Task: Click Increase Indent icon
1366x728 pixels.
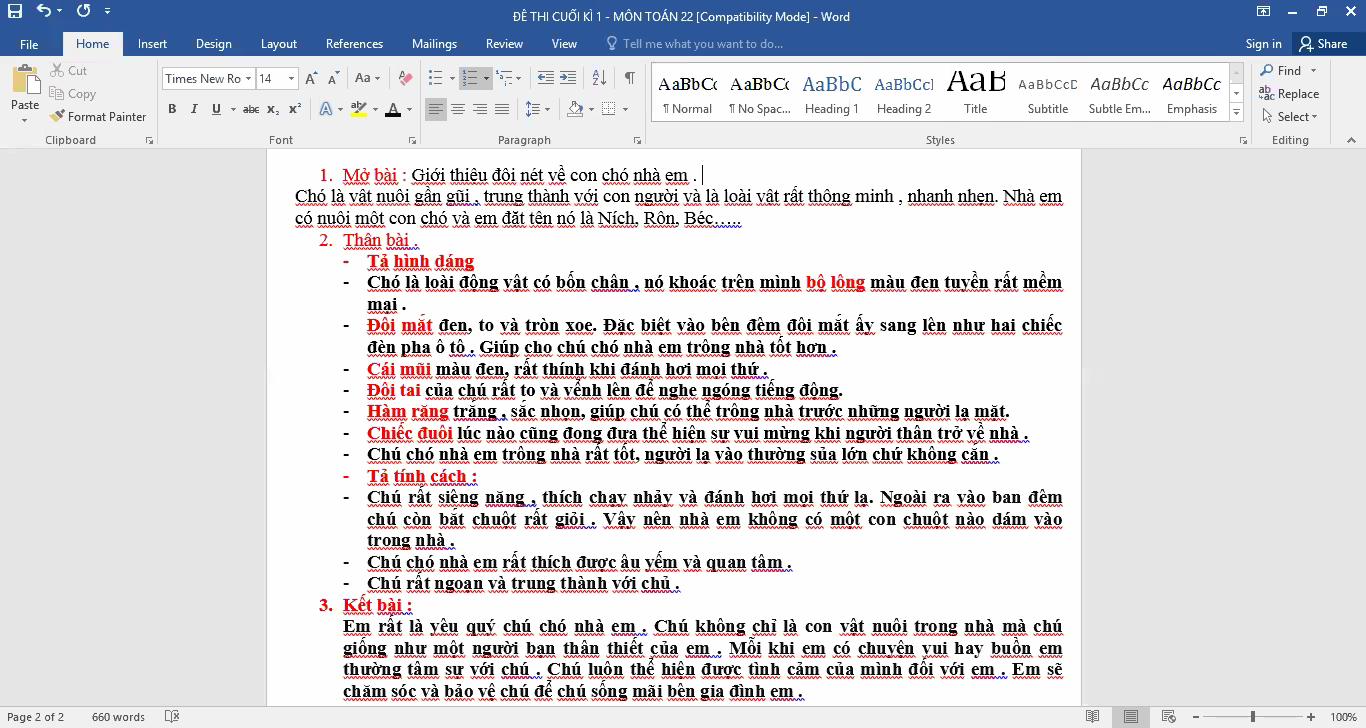Action: 568,78
